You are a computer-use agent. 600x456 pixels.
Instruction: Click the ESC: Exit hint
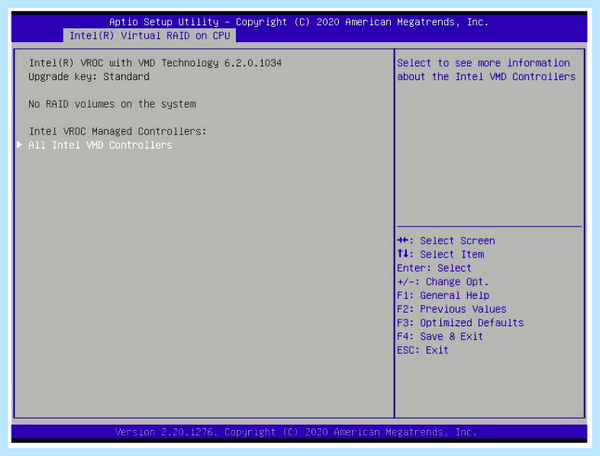[x=422, y=350]
